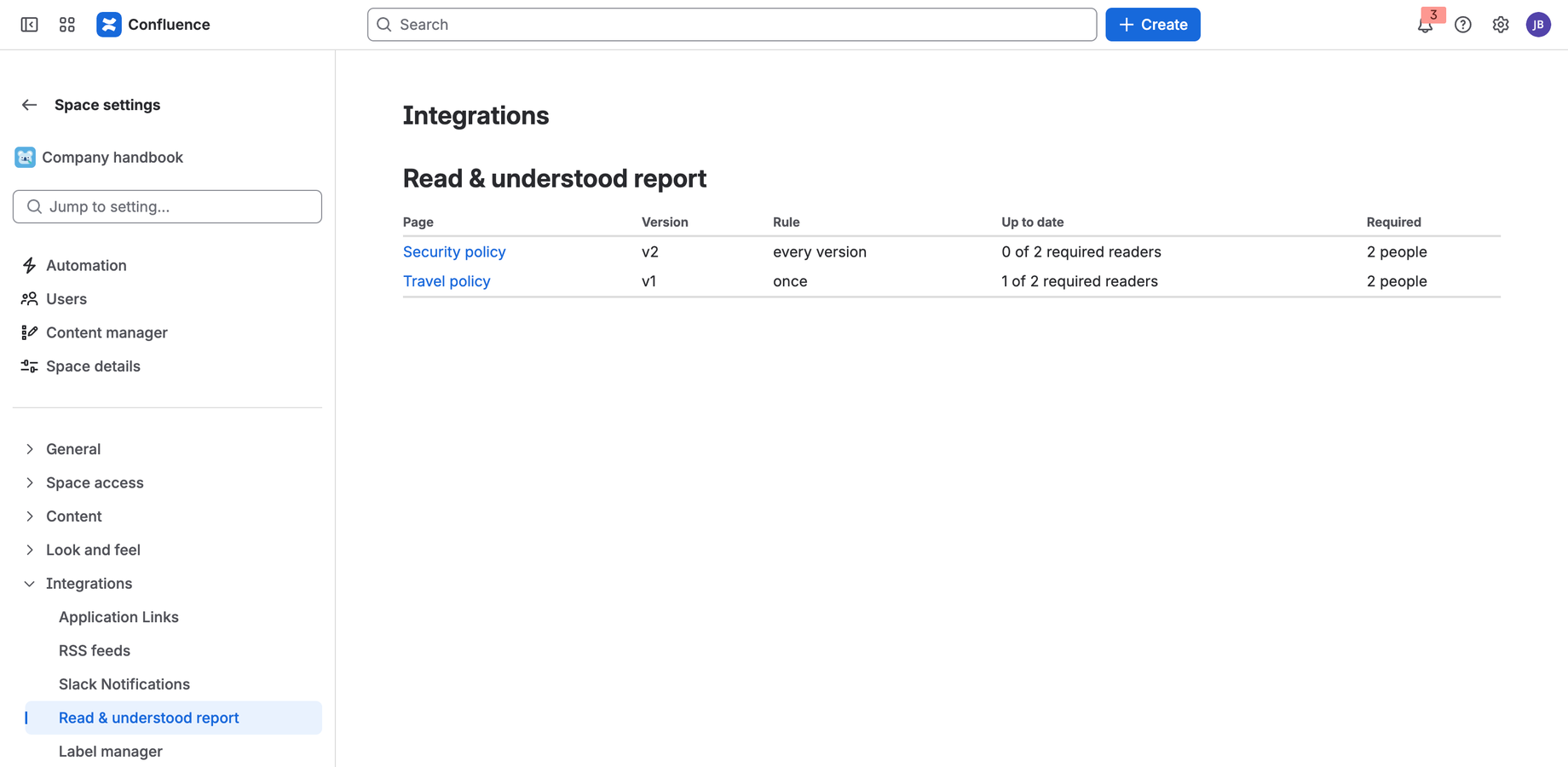Viewport: 1568px width, 767px height.
Task: Open the Security policy page link
Action: pyautogui.click(x=454, y=252)
